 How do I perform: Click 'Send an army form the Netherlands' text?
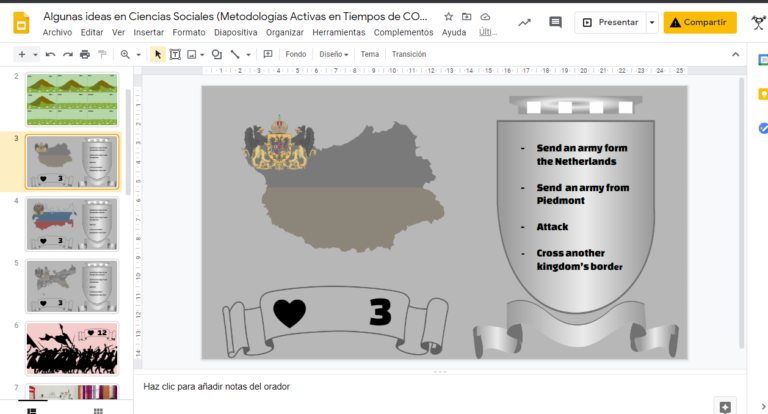[x=582, y=154]
